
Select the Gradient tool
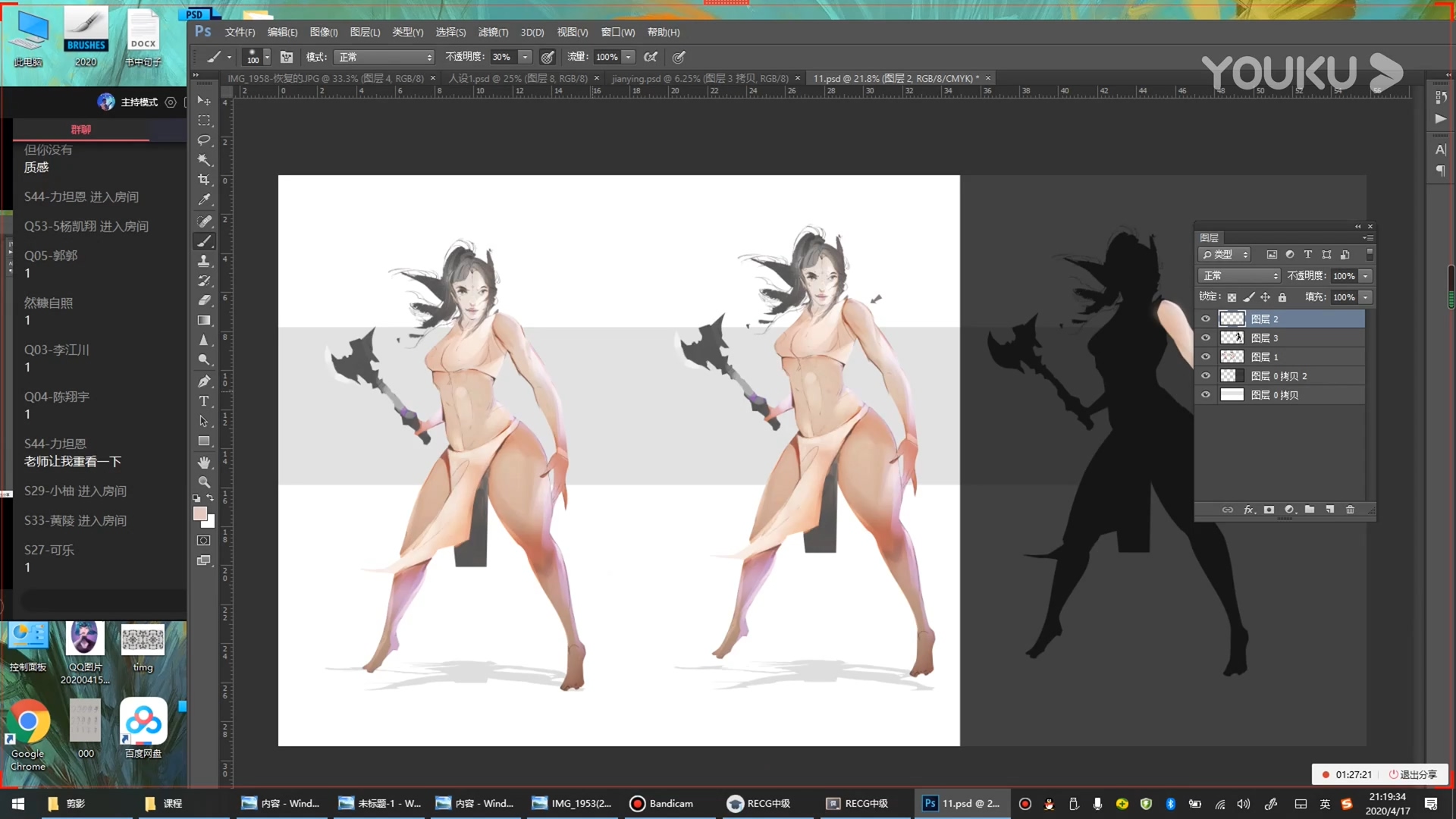coord(204,320)
